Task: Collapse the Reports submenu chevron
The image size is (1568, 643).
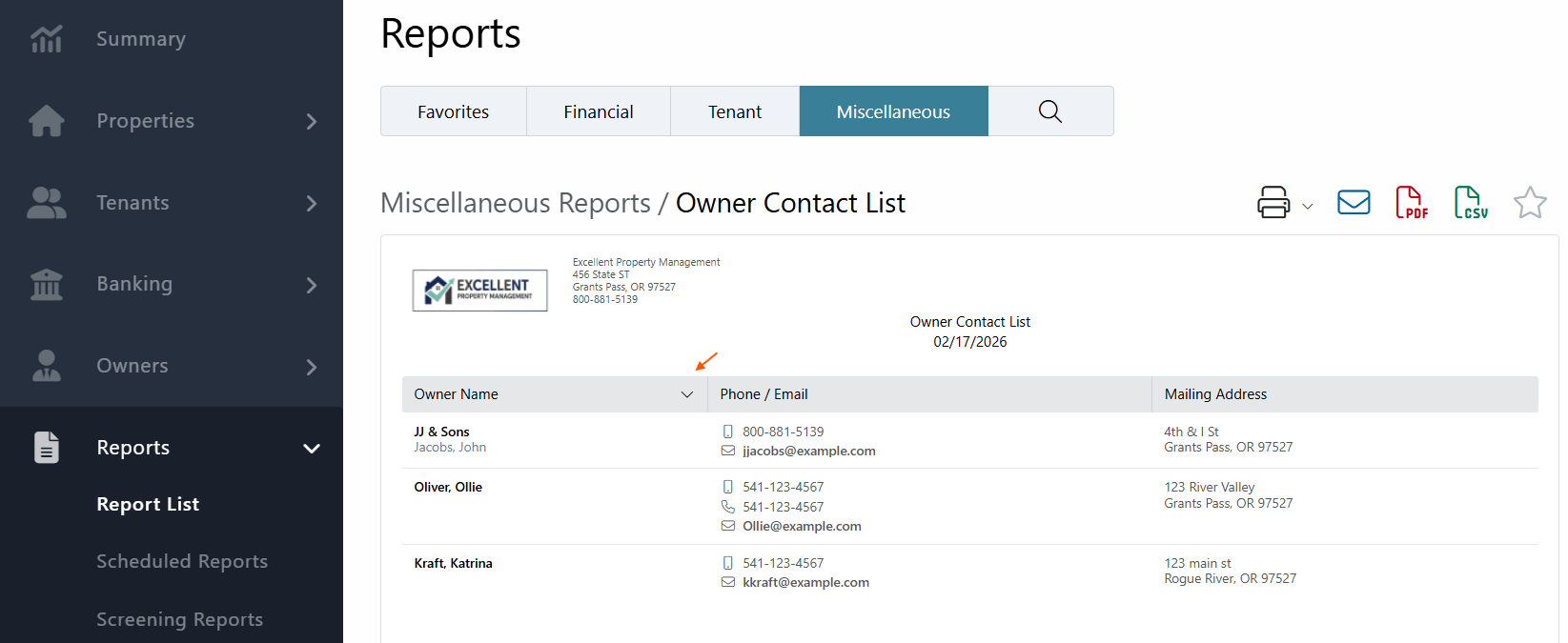Action: pyautogui.click(x=312, y=448)
